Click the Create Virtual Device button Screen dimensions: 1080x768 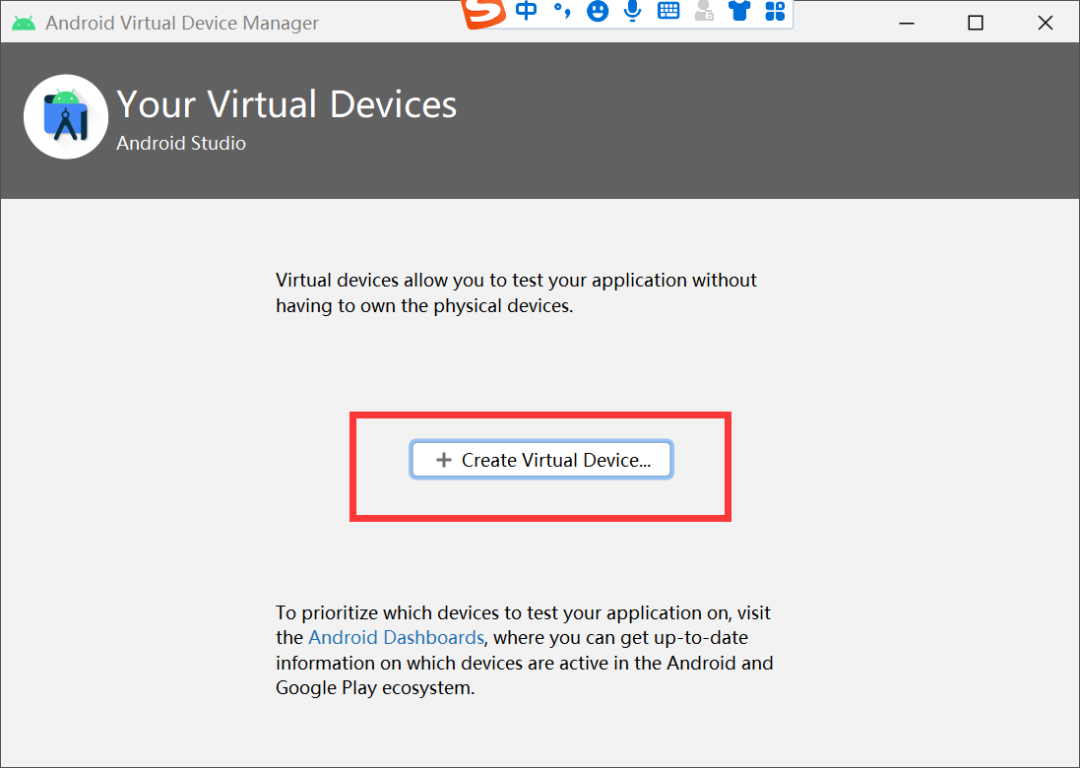click(x=541, y=459)
